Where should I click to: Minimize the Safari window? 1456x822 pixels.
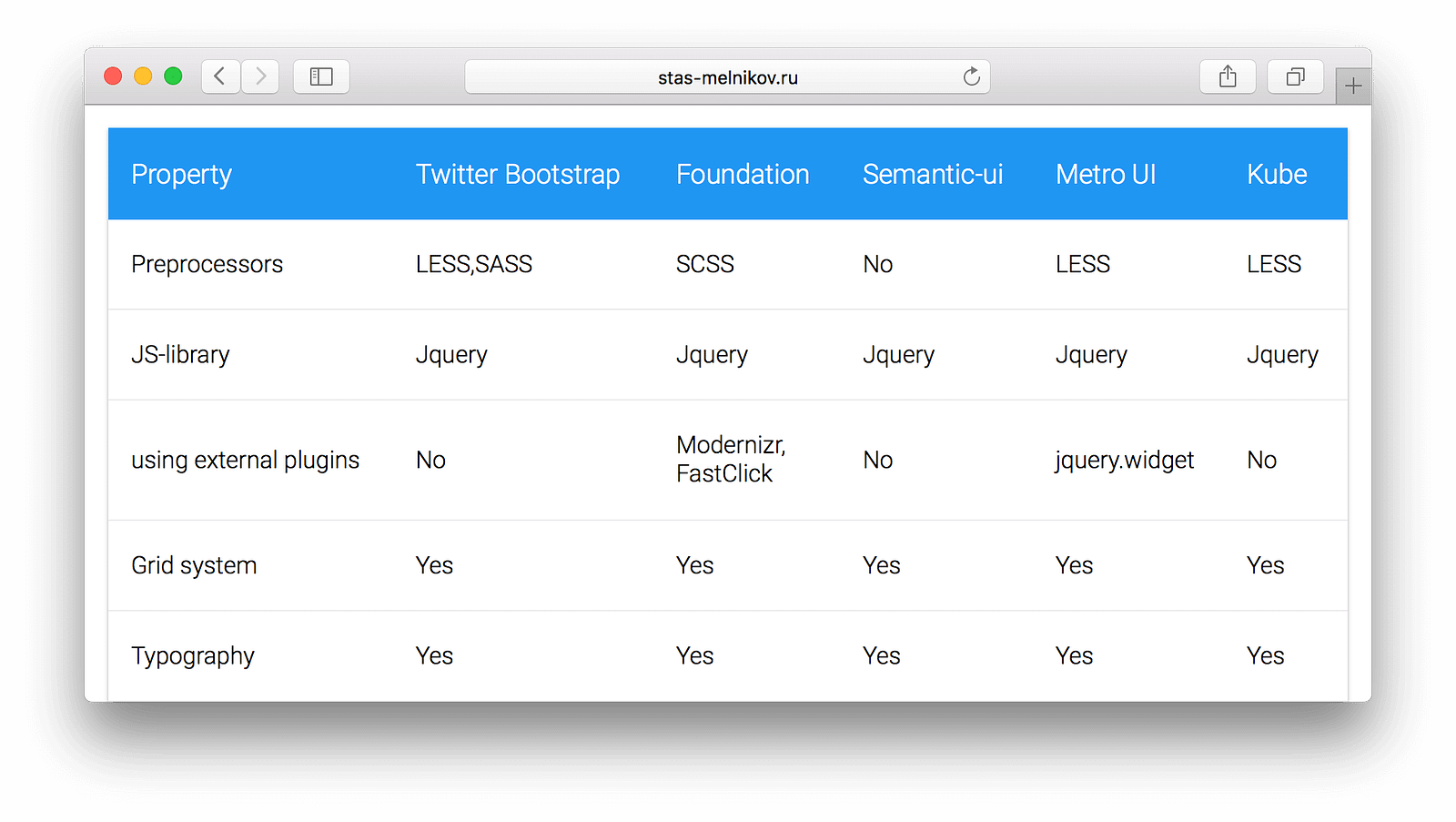143,76
